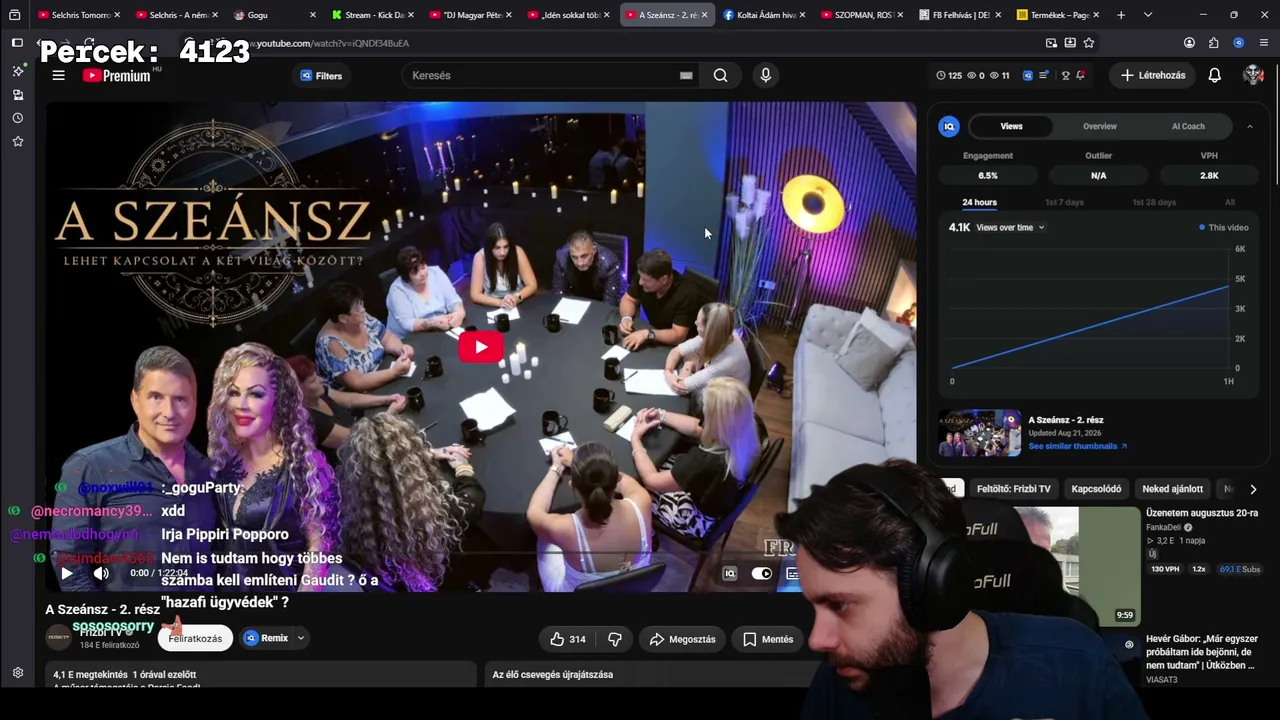This screenshot has width=1280, height=720.
Task: Select the Kapcsolódó chip
Action: [1096, 489]
